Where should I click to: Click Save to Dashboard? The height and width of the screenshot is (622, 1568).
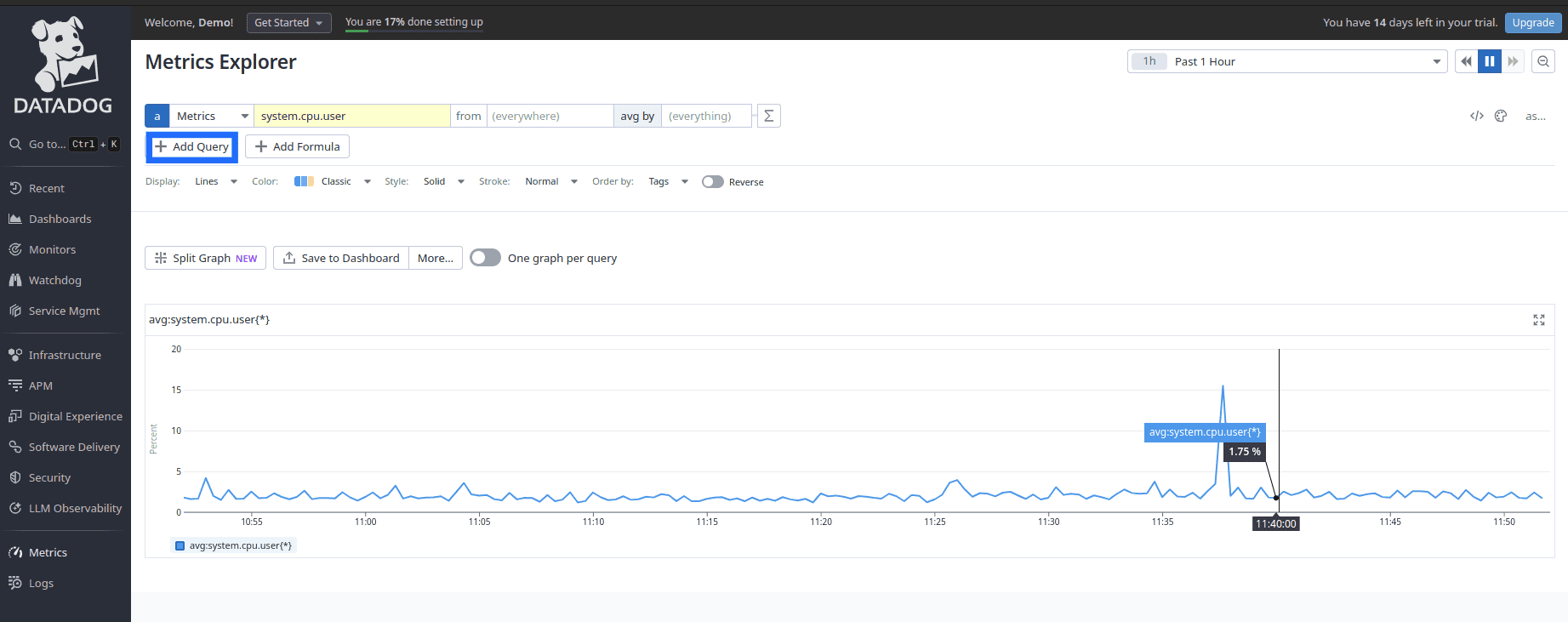coord(340,258)
